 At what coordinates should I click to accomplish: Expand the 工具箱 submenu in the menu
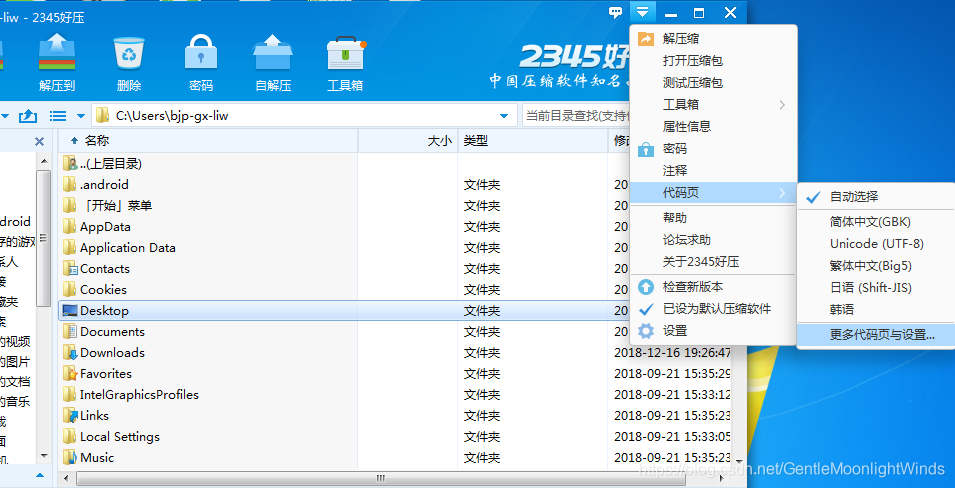(x=713, y=105)
